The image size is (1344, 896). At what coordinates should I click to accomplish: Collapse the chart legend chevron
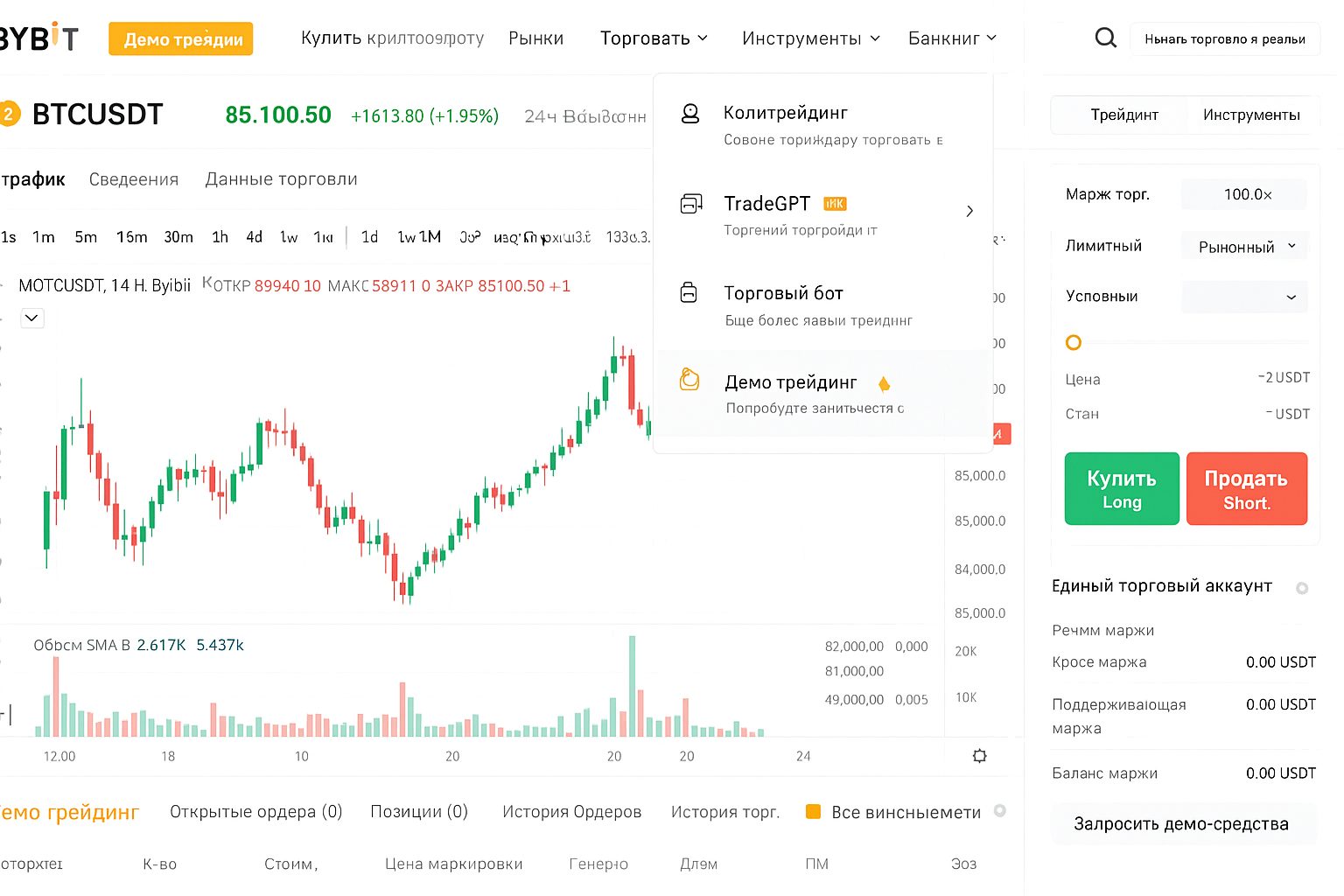point(31,318)
